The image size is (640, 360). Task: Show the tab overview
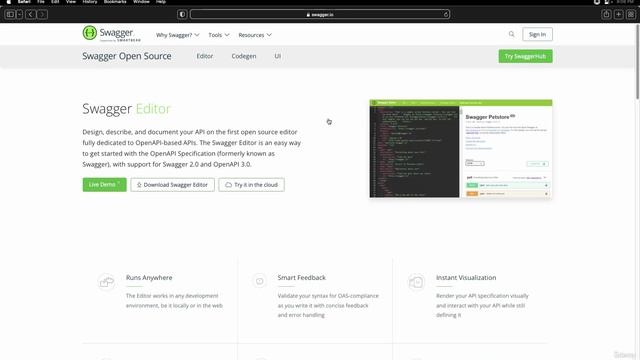click(631, 15)
